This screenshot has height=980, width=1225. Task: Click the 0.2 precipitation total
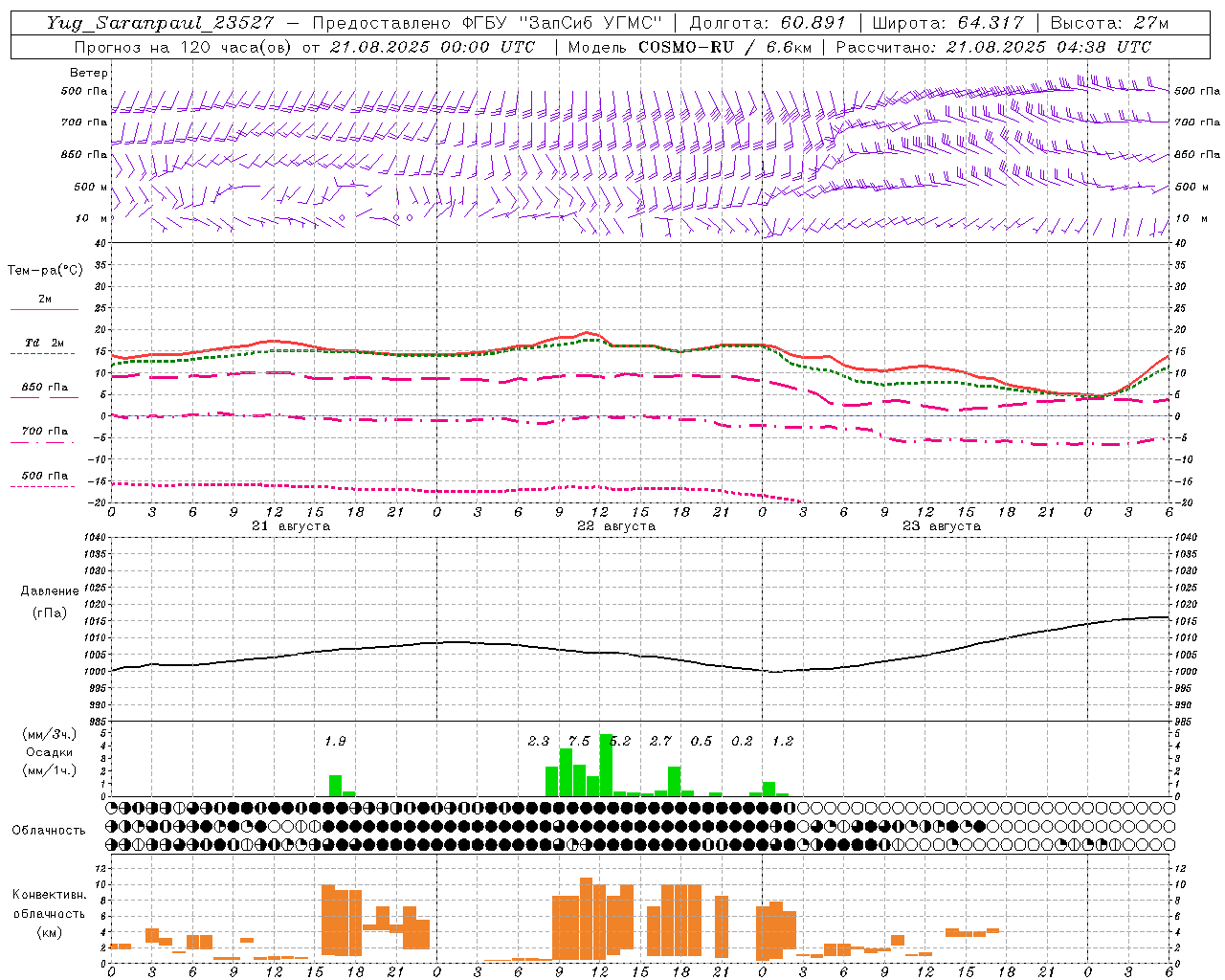coord(742,741)
